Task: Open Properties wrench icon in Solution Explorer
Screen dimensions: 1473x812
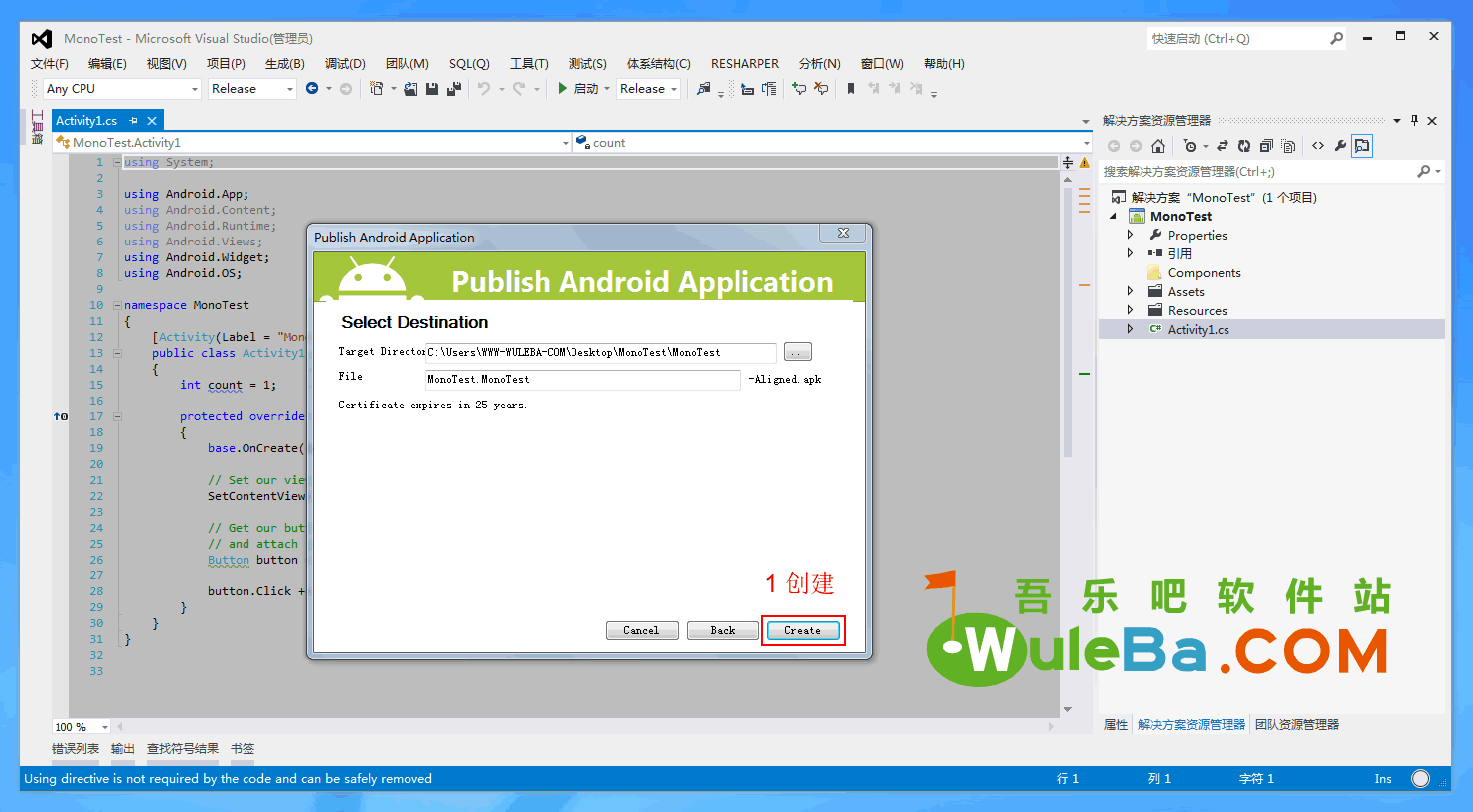Action: pos(1340,146)
